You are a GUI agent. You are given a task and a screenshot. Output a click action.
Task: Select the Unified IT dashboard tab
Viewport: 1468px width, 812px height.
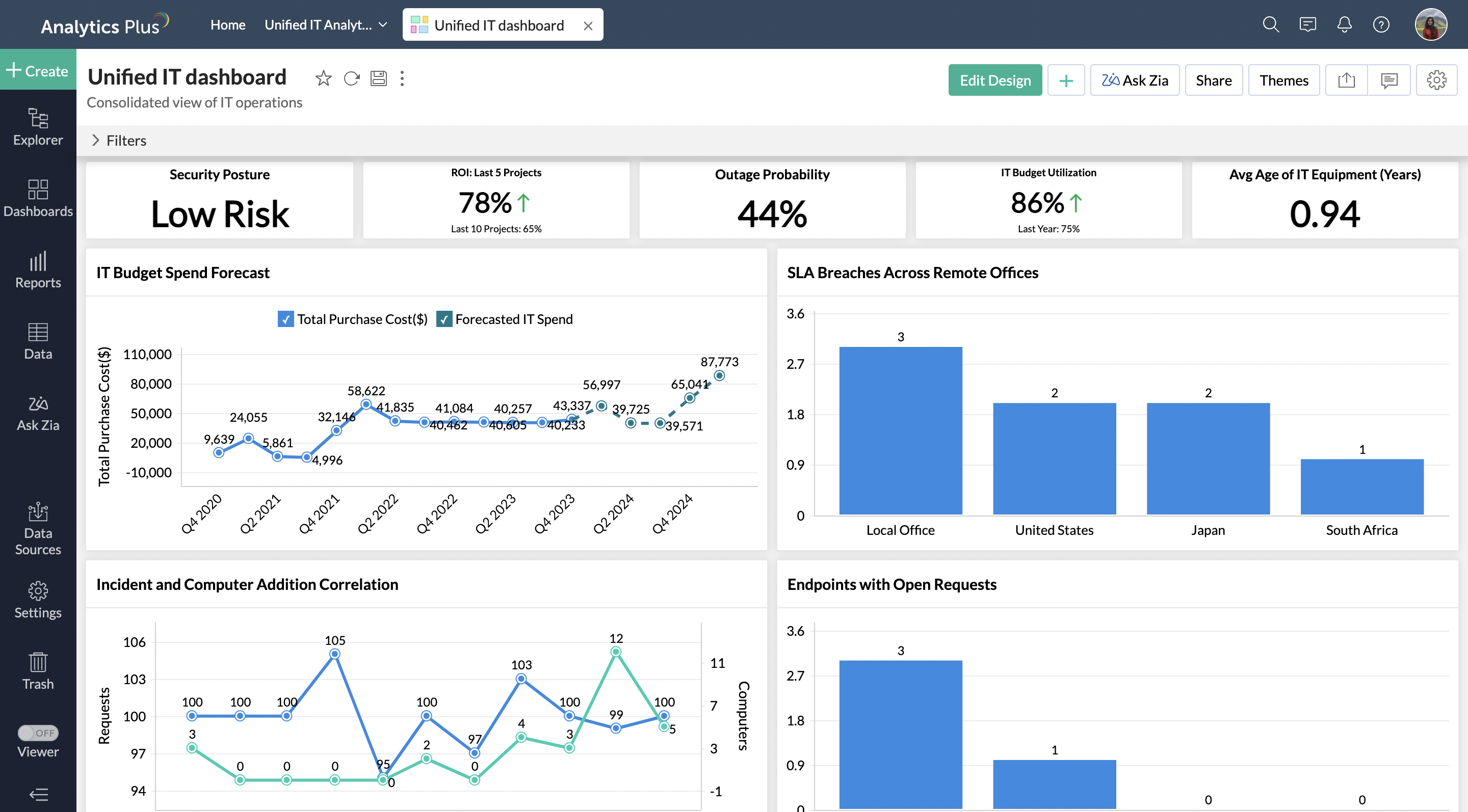pyautogui.click(x=498, y=25)
